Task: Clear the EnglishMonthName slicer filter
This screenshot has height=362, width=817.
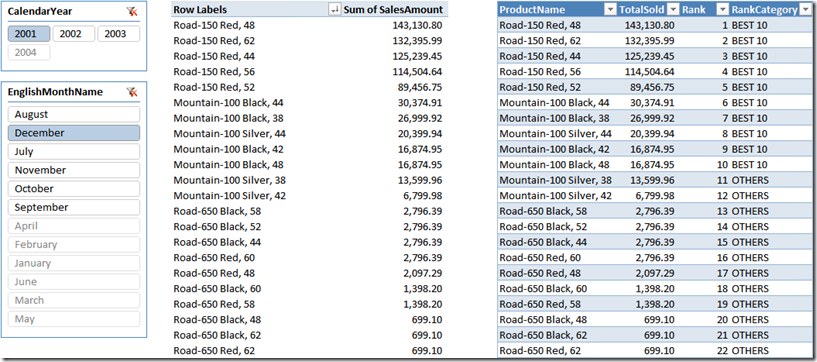Action: point(132,92)
